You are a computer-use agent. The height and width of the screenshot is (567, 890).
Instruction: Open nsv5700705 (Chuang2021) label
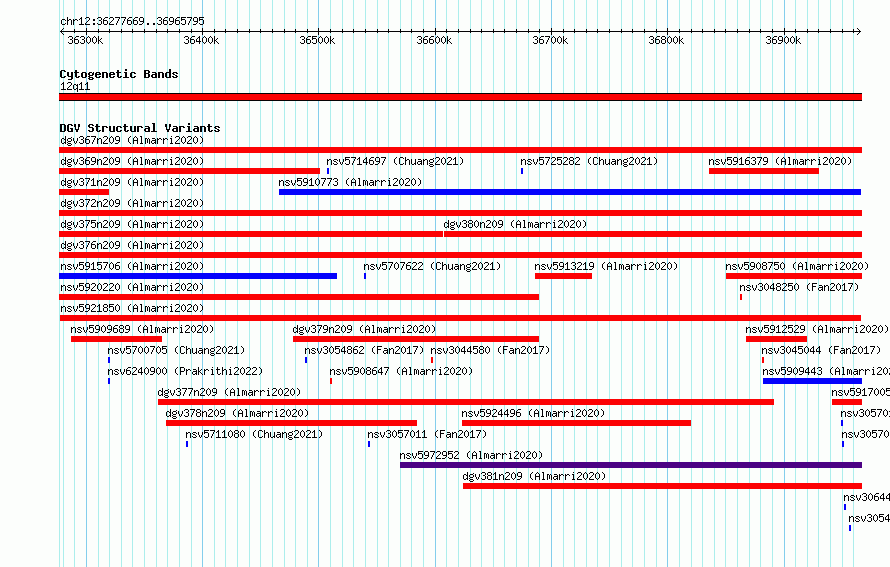[176, 350]
